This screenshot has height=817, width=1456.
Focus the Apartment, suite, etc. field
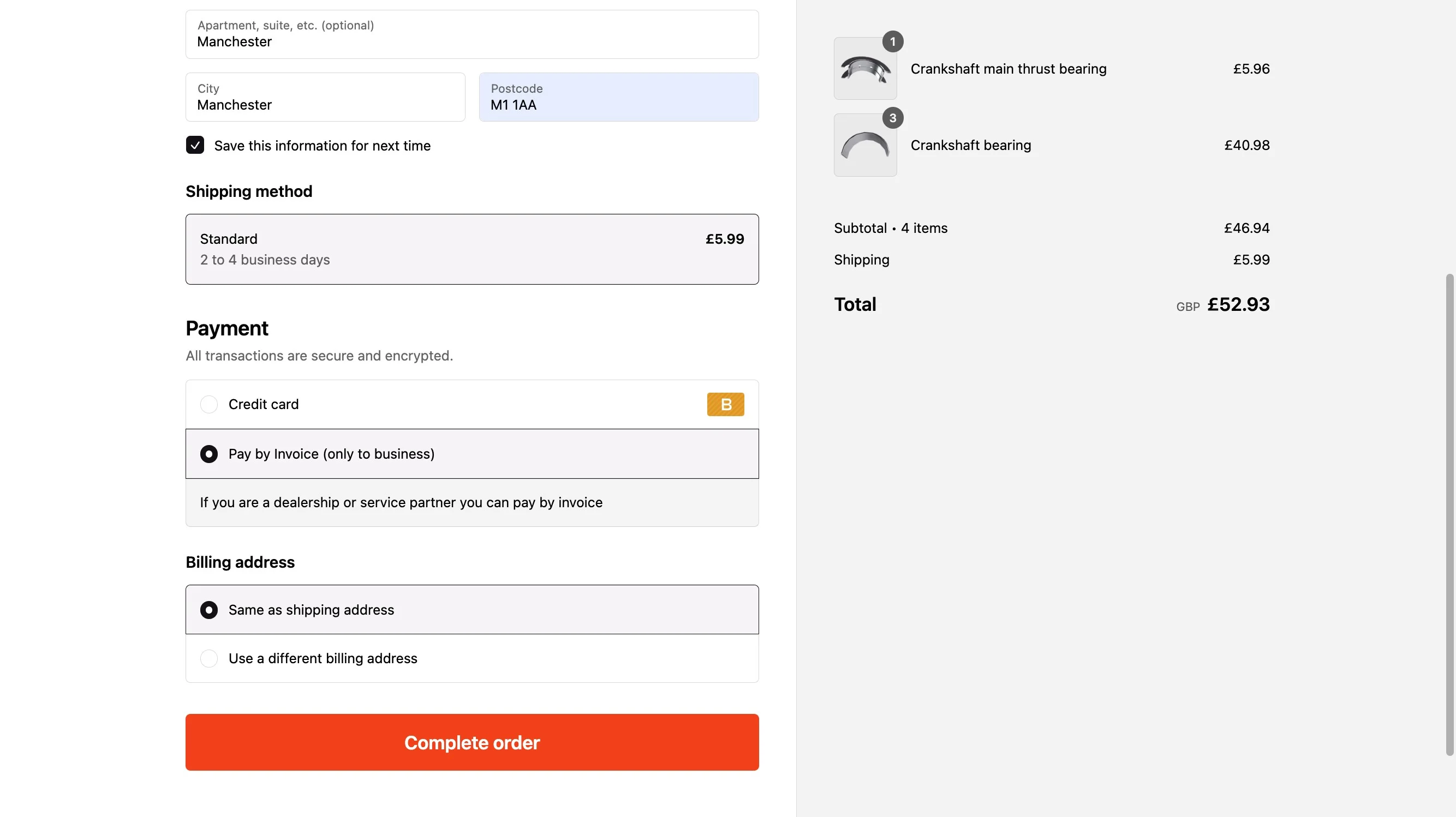[x=472, y=34]
